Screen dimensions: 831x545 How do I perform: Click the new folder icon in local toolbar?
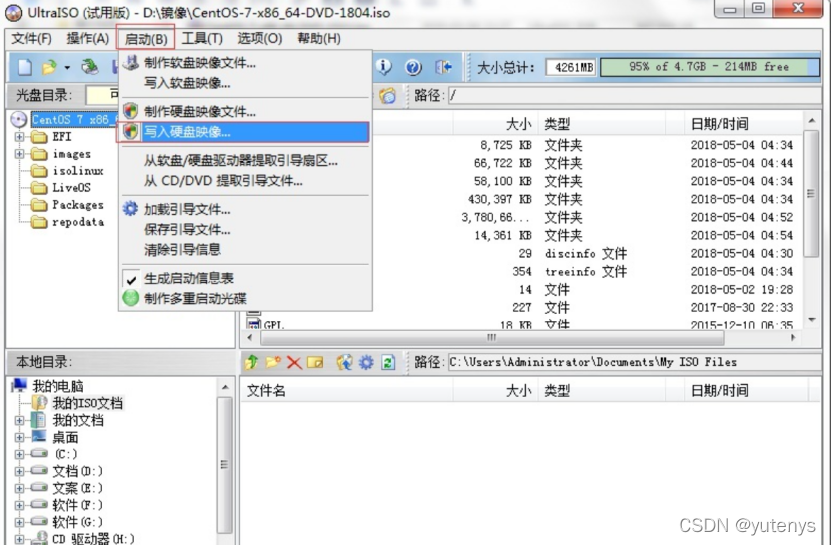click(x=273, y=362)
